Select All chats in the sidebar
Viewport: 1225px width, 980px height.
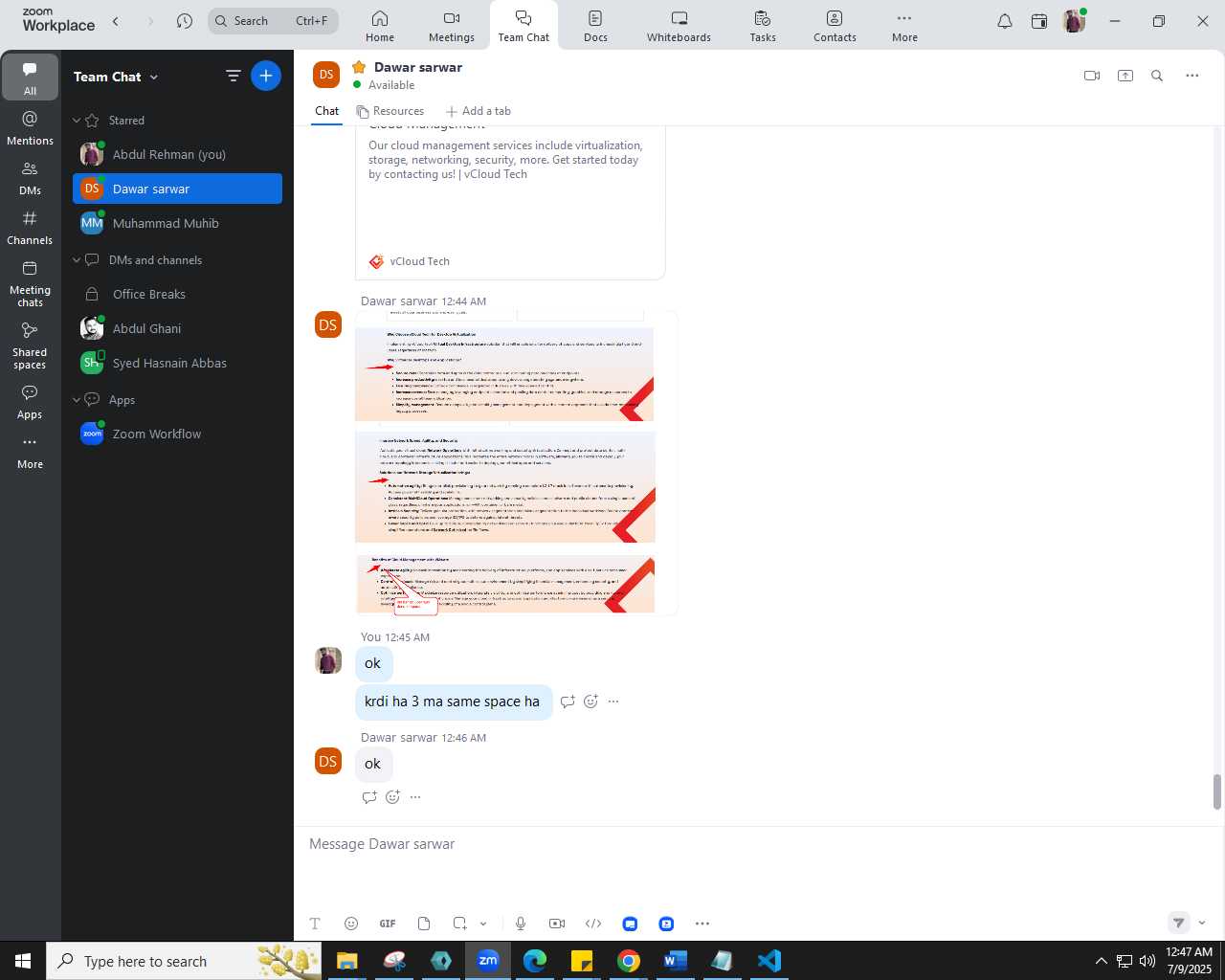(30, 78)
